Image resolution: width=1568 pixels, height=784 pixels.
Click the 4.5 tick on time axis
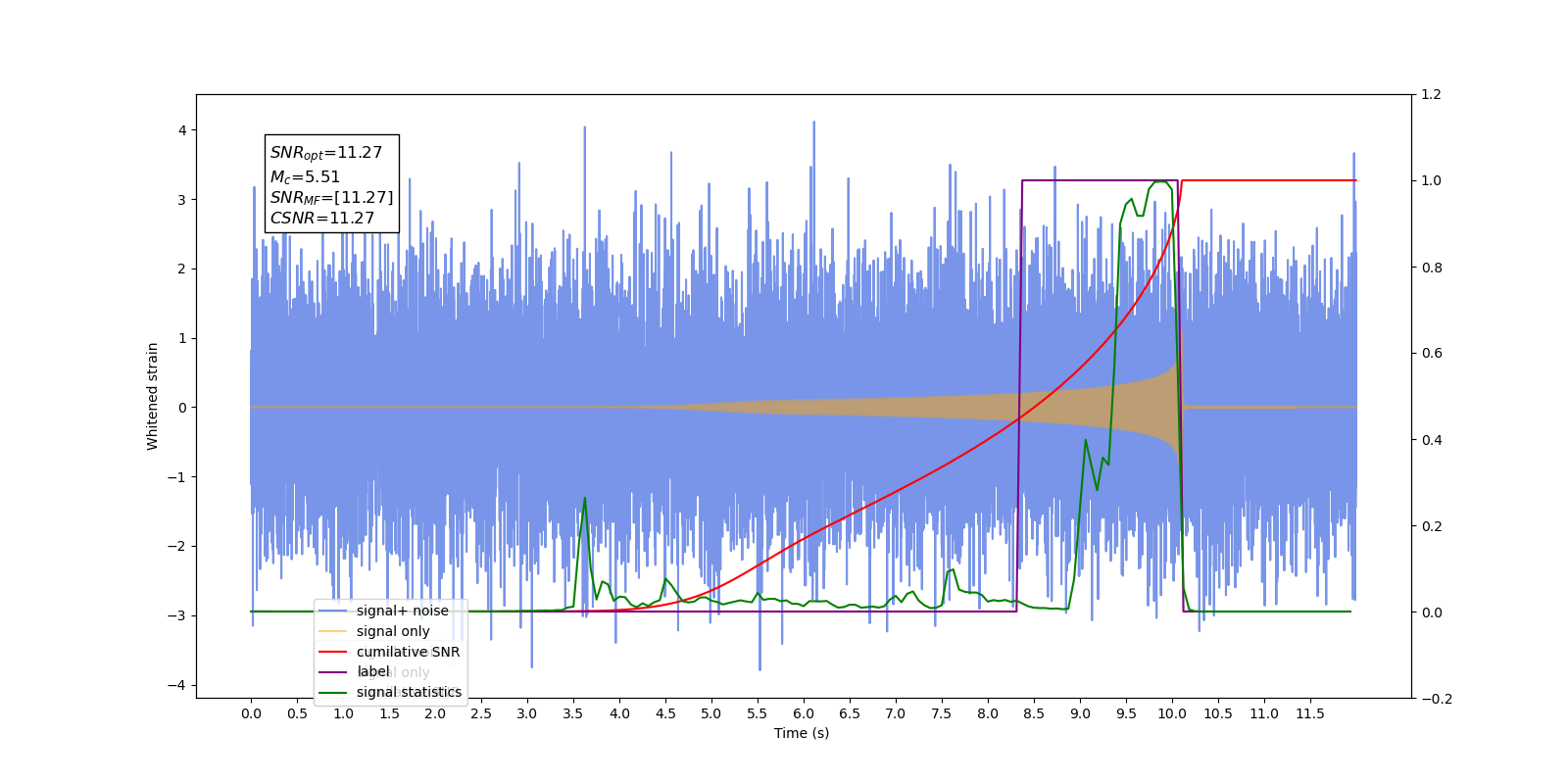[665, 713]
